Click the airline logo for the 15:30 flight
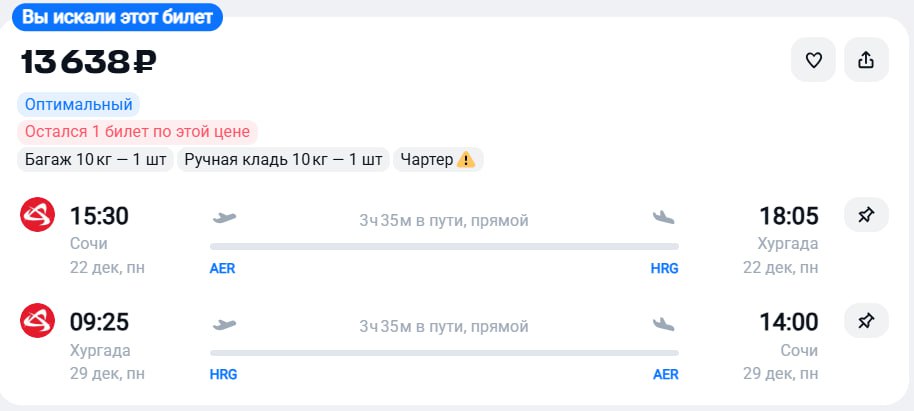 [38, 215]
